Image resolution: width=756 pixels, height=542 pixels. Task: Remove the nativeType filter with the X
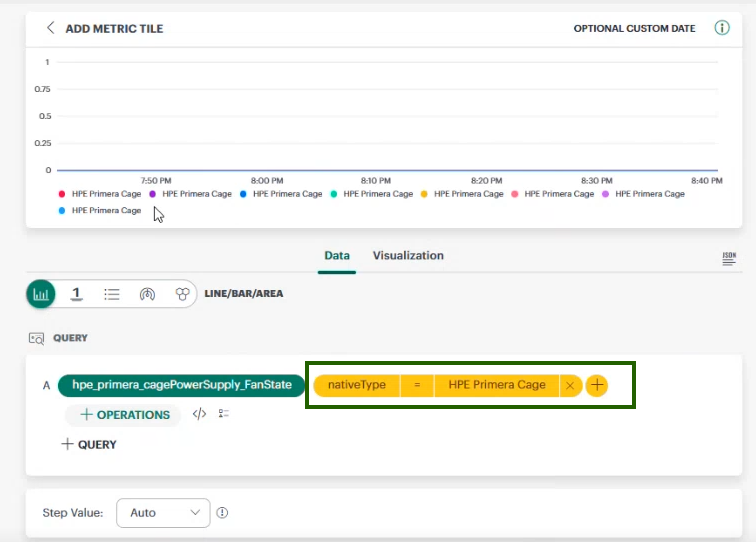point(570,385)
